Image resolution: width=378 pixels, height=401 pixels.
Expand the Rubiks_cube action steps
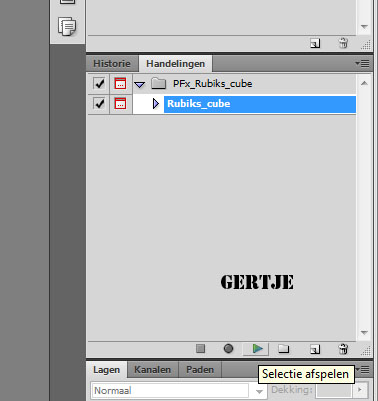[156, 104]
